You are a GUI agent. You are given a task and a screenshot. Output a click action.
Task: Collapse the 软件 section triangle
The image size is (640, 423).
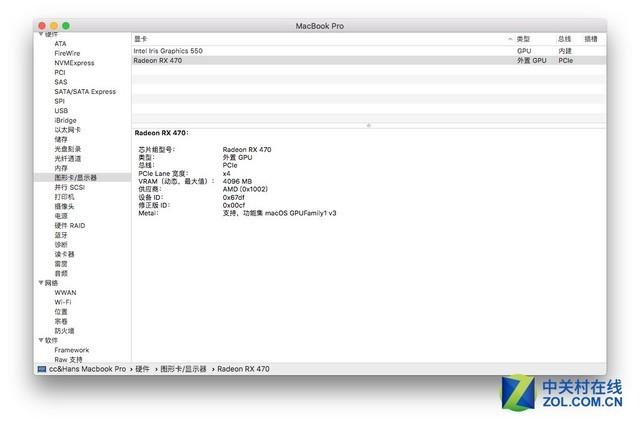pyautogui.click(x=41, y=340)
